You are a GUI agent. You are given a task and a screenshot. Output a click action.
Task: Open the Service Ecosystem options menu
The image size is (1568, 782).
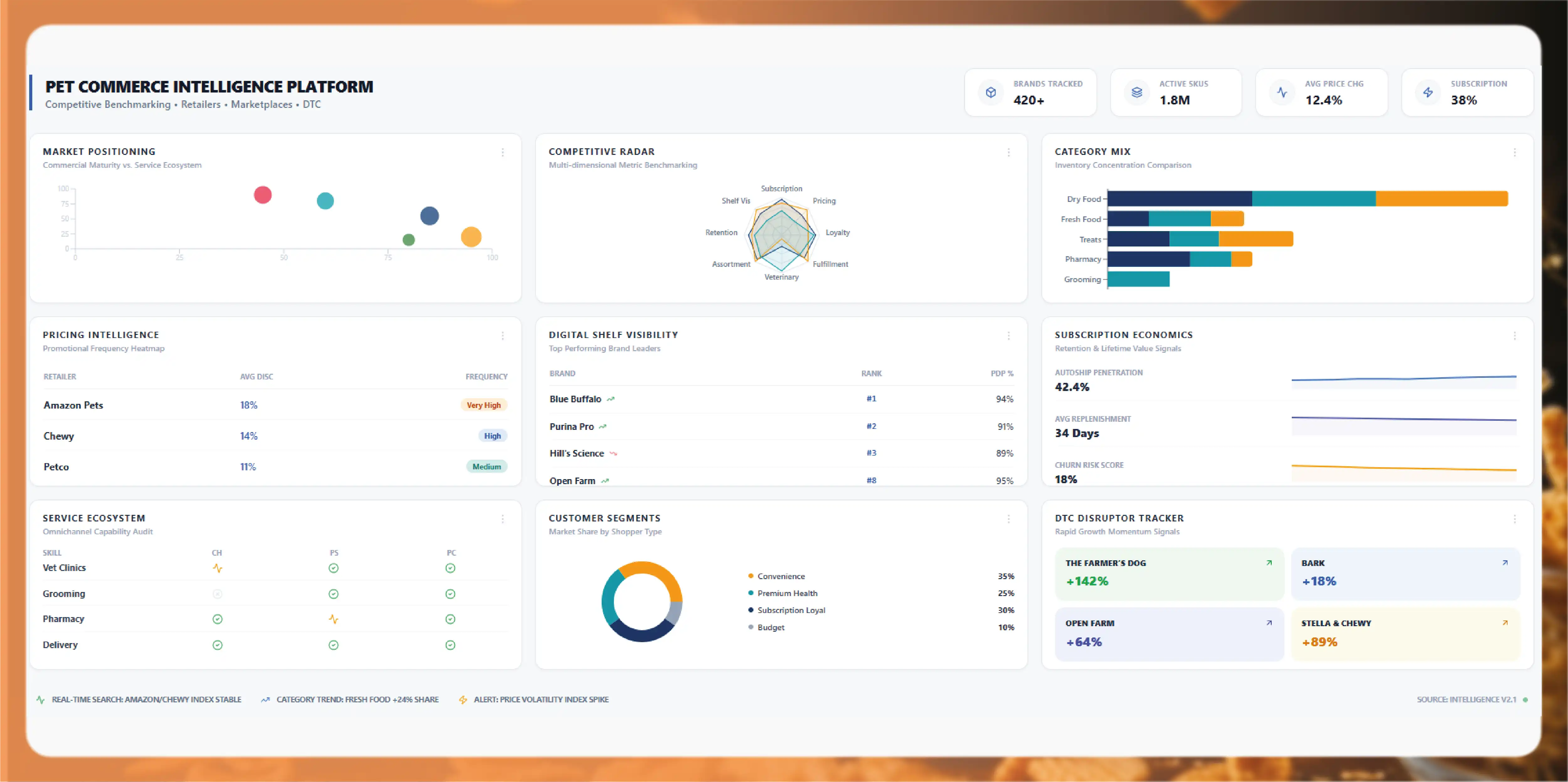pyautogui.click(x=503, y=519)
